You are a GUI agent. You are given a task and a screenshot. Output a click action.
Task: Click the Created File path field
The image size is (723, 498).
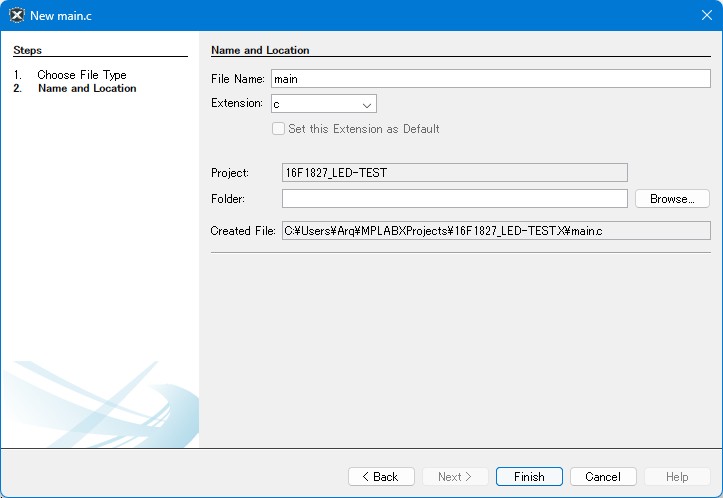(495, 231)
